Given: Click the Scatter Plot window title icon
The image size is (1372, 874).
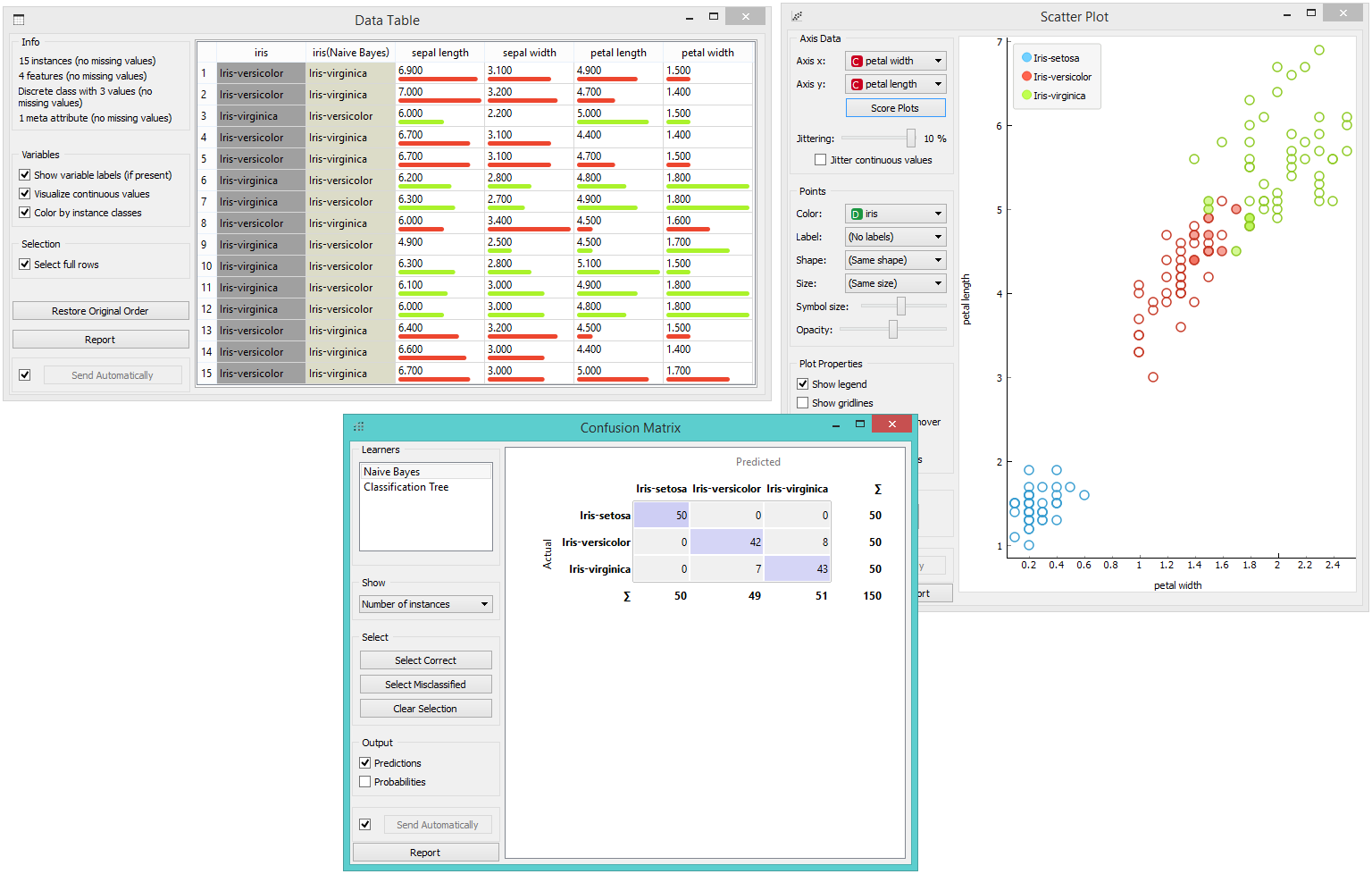Looking at the screenshot, I should 797,16.
